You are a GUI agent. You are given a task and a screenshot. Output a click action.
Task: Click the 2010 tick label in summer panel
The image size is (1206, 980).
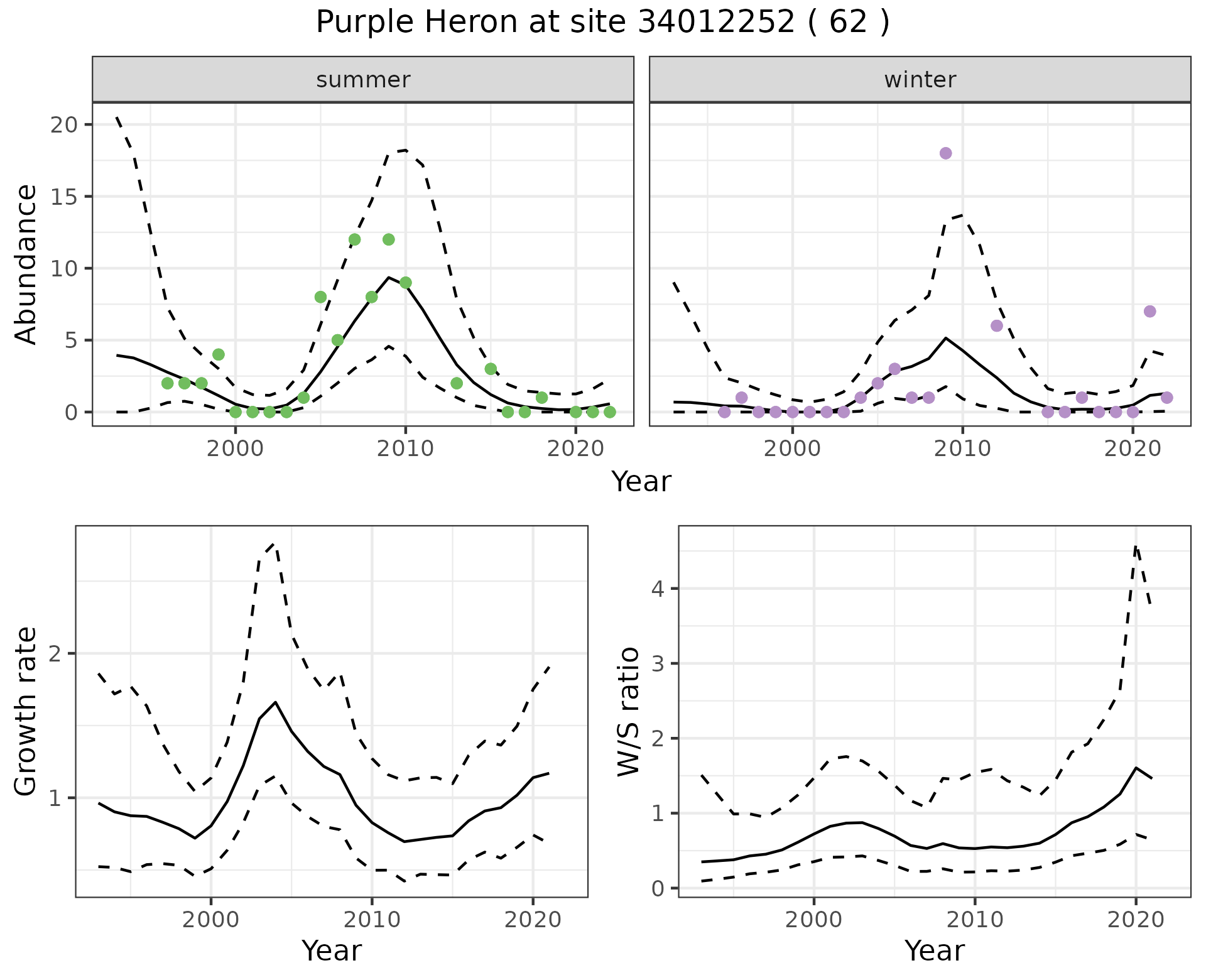[x=405, y=449]
